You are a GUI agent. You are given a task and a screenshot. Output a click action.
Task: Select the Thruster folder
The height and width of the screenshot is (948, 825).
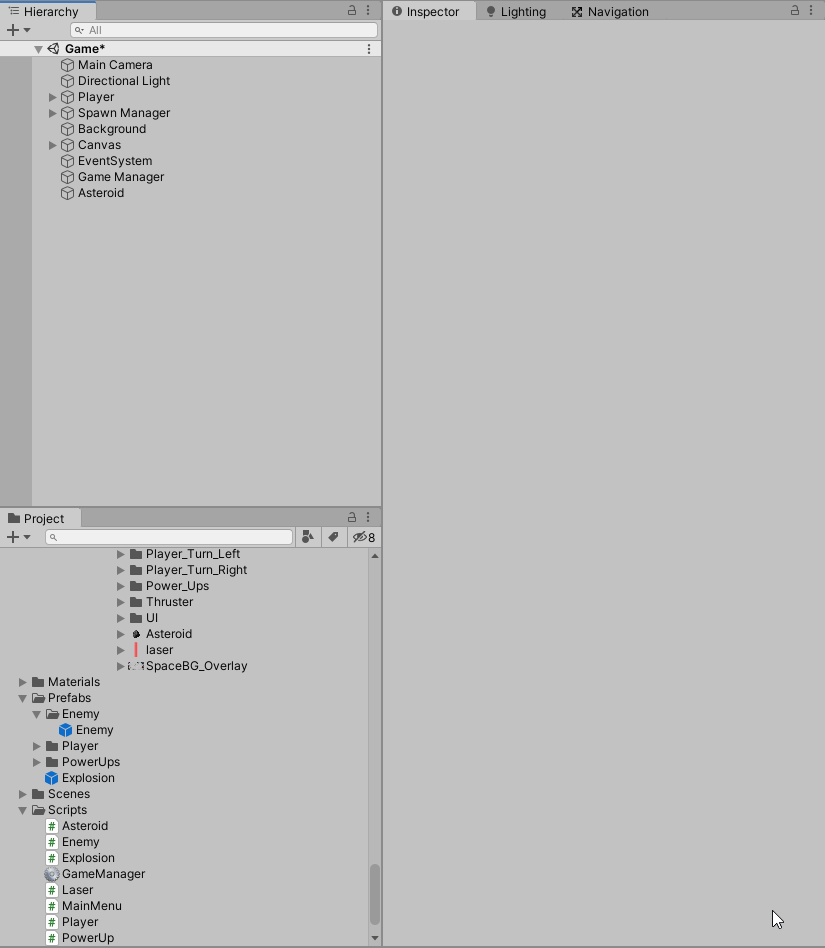click(169, 602)
